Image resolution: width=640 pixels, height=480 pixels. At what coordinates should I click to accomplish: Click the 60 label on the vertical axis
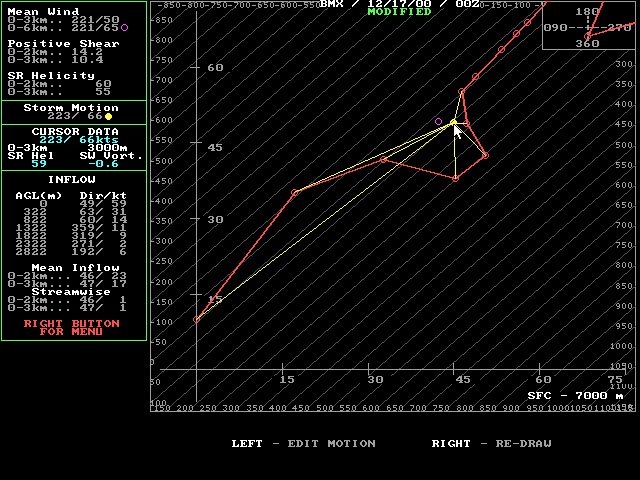pos(215,68)
